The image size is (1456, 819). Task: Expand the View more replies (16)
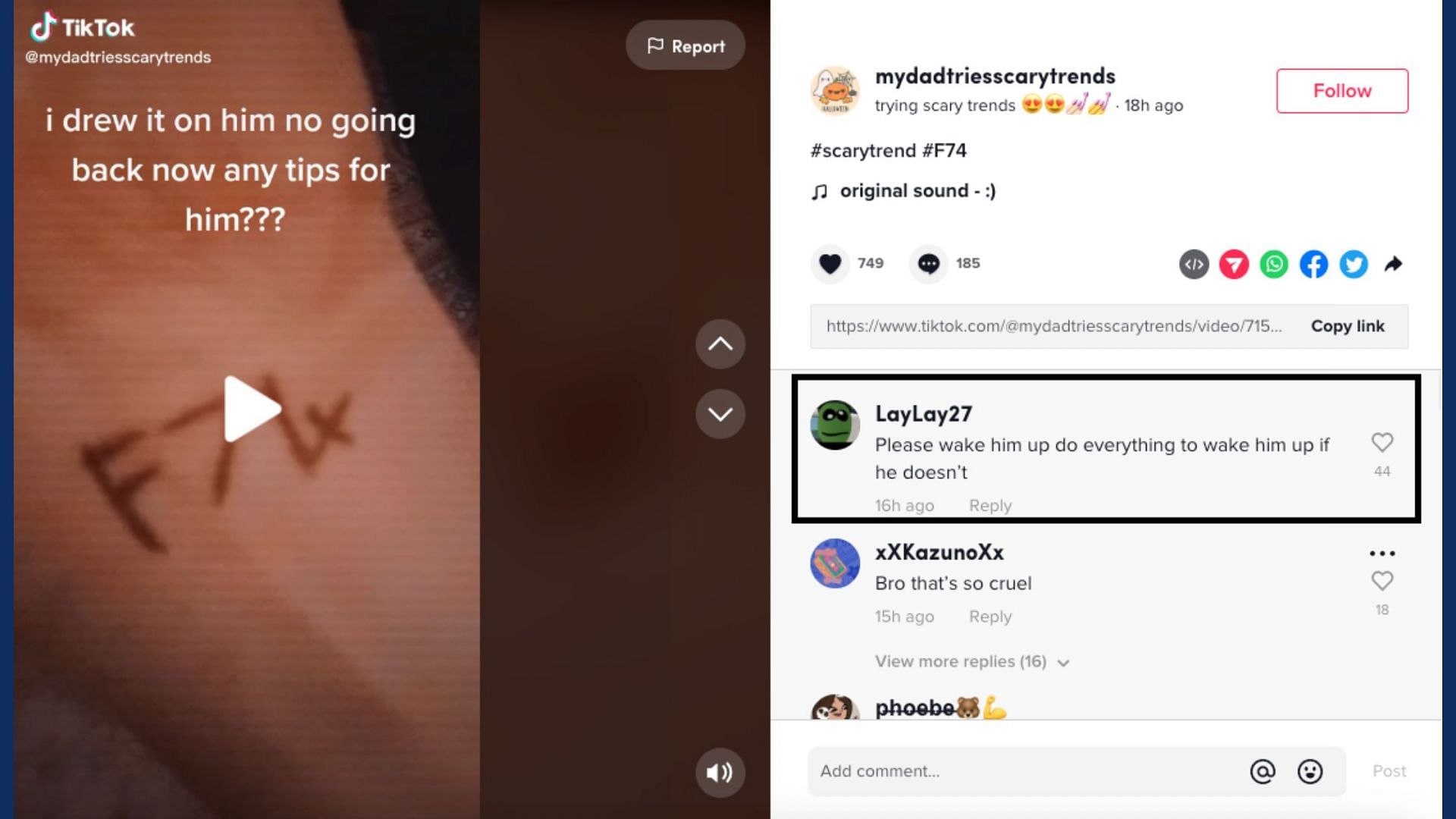point(970,661)
